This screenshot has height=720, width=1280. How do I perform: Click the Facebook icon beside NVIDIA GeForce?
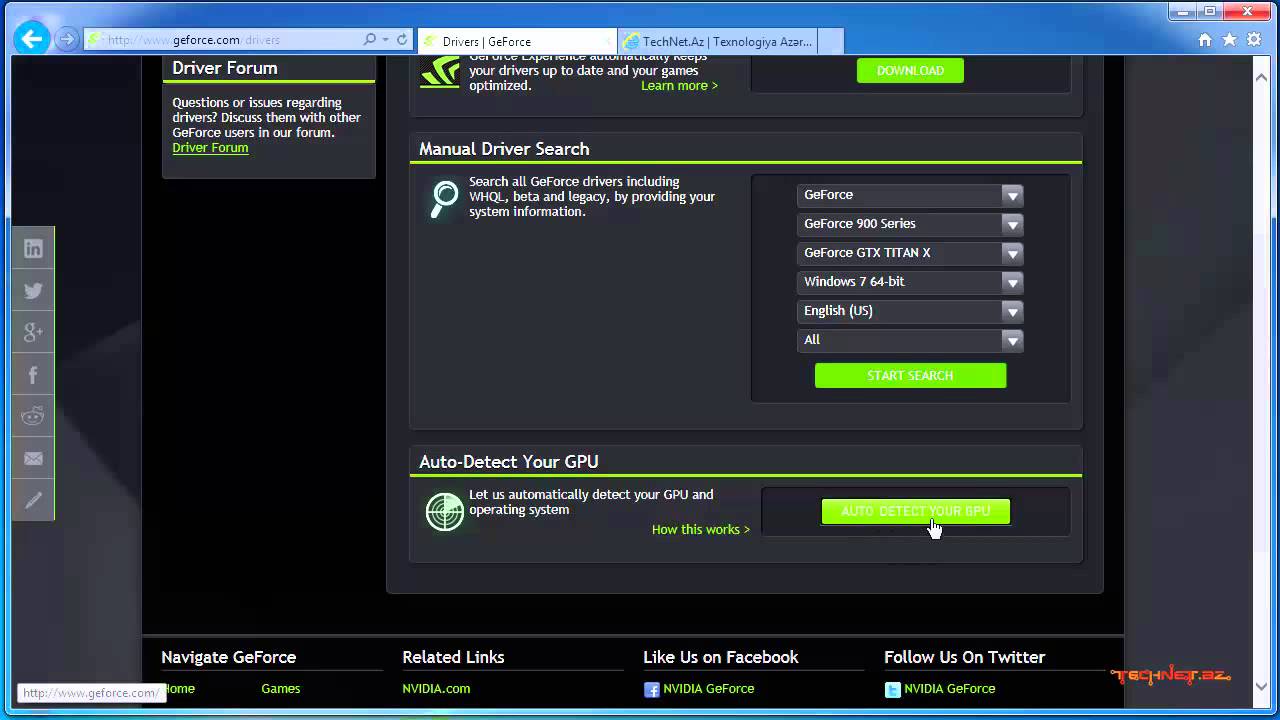(652, 689)
